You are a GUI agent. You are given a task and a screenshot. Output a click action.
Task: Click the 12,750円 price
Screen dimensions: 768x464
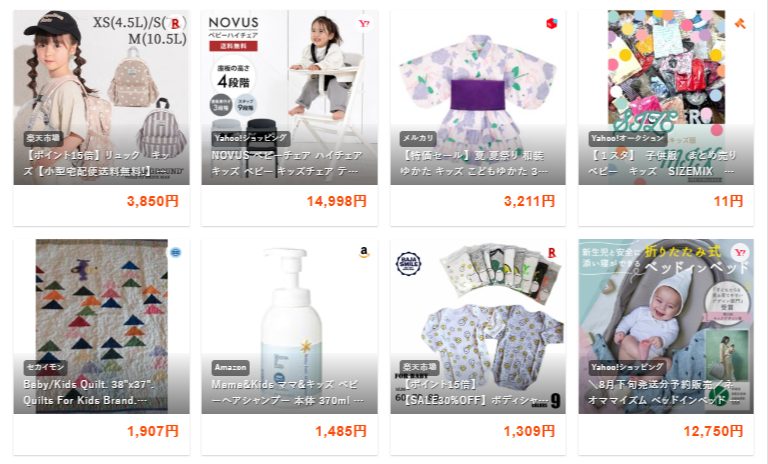(x=713, y=431)
